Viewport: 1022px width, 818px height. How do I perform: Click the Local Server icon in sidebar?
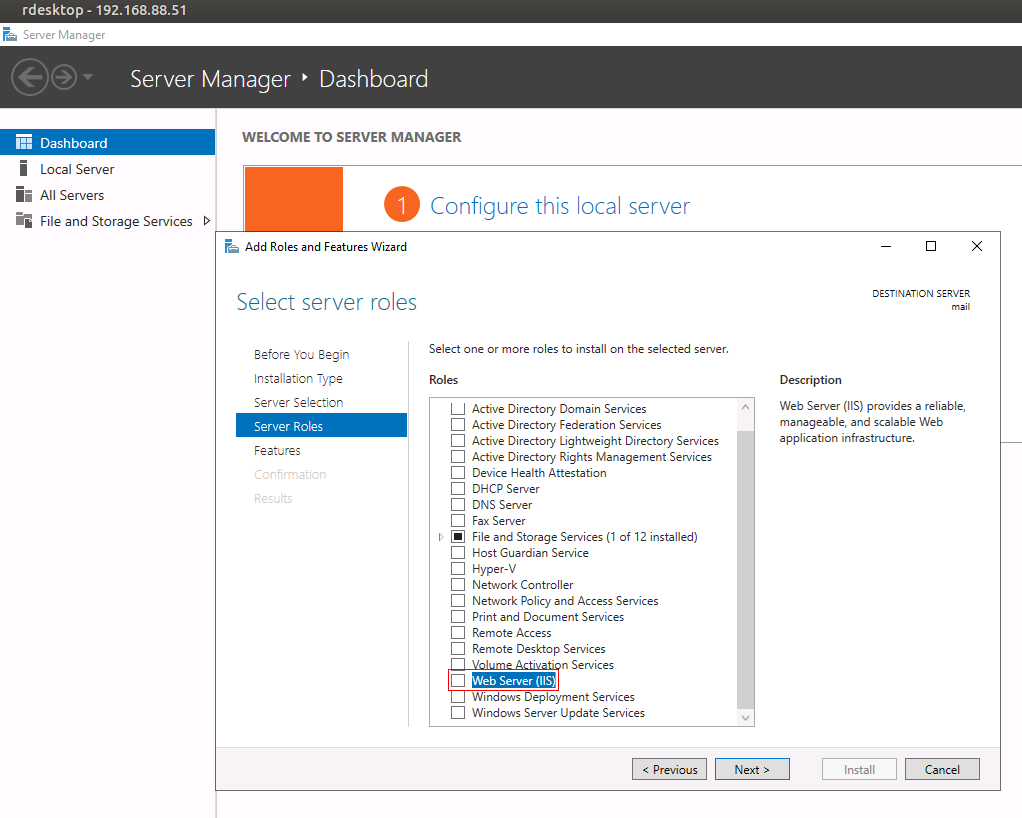23,168
